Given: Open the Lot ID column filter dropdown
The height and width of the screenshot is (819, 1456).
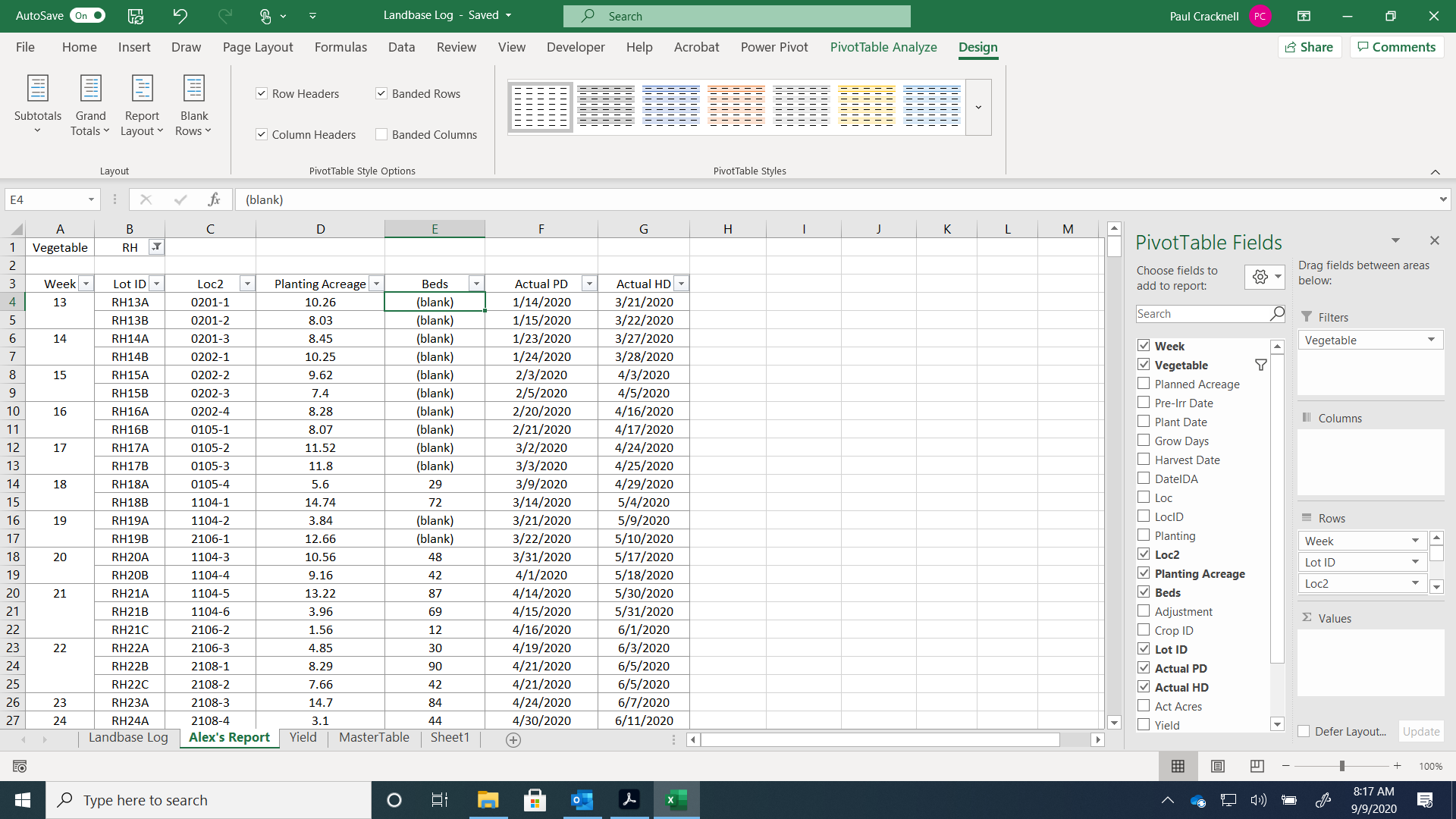Looking at the screenshot, I should point(156,284).
